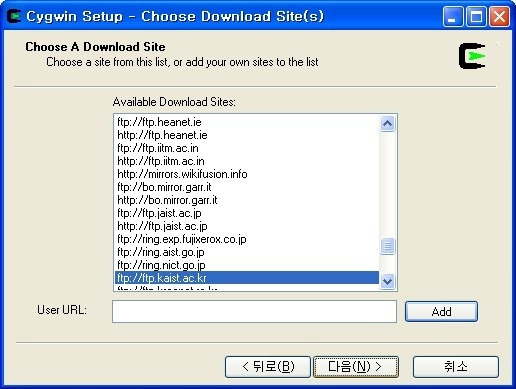
Task: Click the Cygwin logo in header
Action: (472, 56)
